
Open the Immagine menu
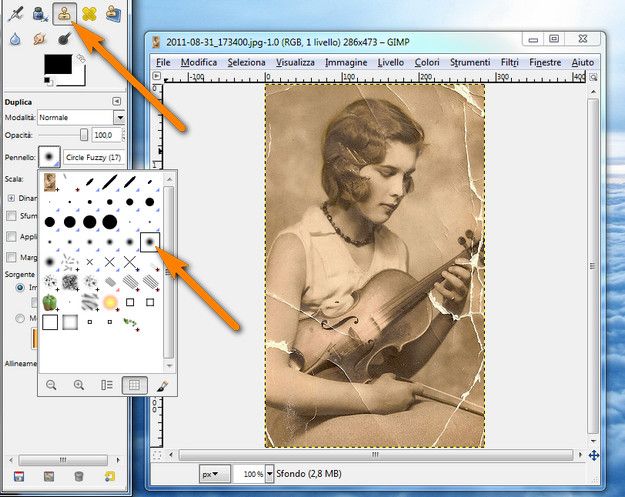point(346,63)
